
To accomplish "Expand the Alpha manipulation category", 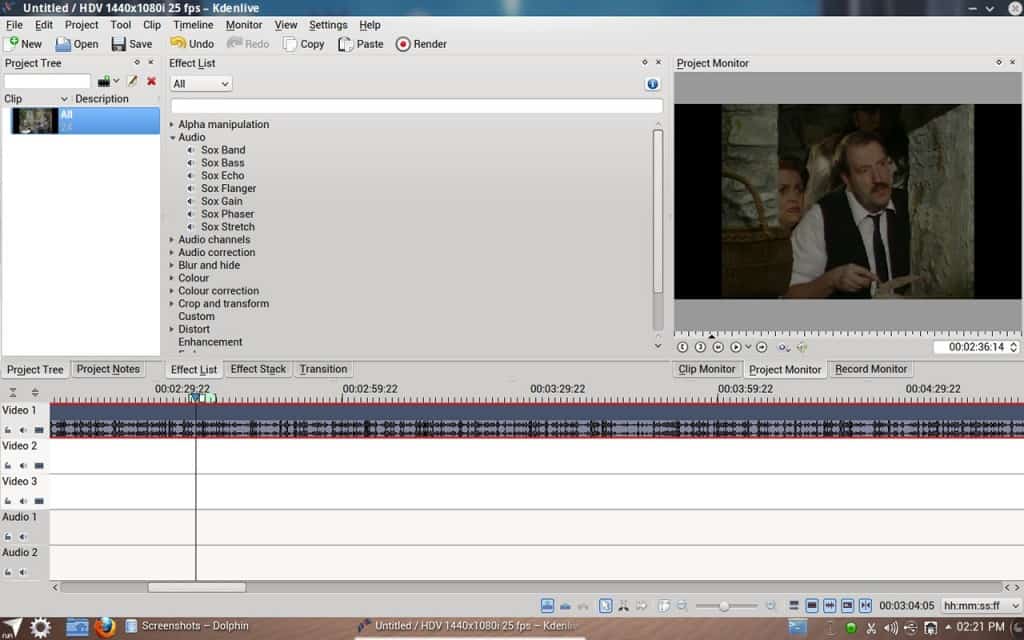I will (x=172, y=125).
